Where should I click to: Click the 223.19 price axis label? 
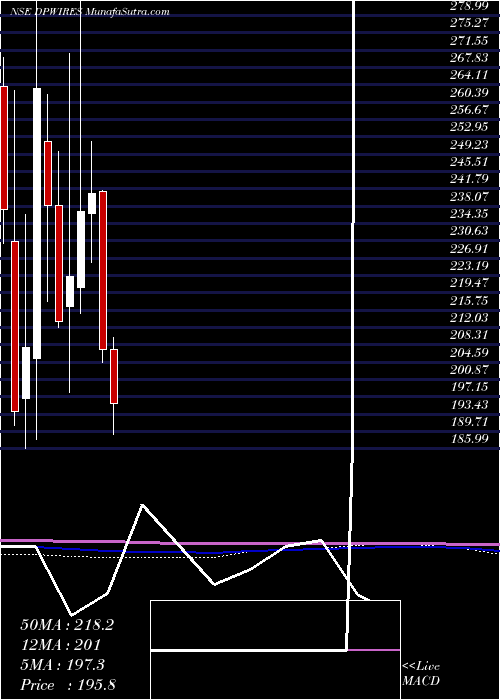468,265
